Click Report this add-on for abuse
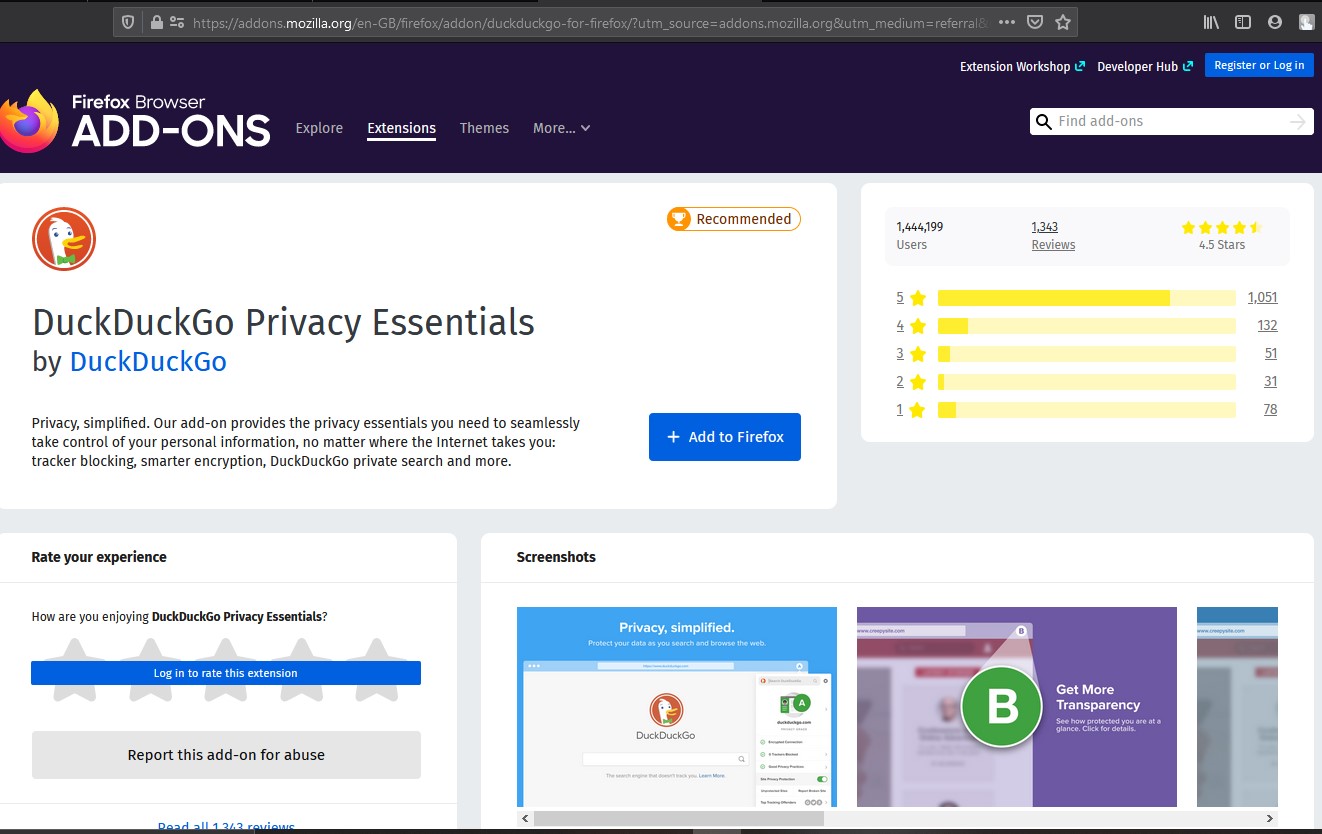The width and height of the screenshot is (1322, 834). click(226, 755)
